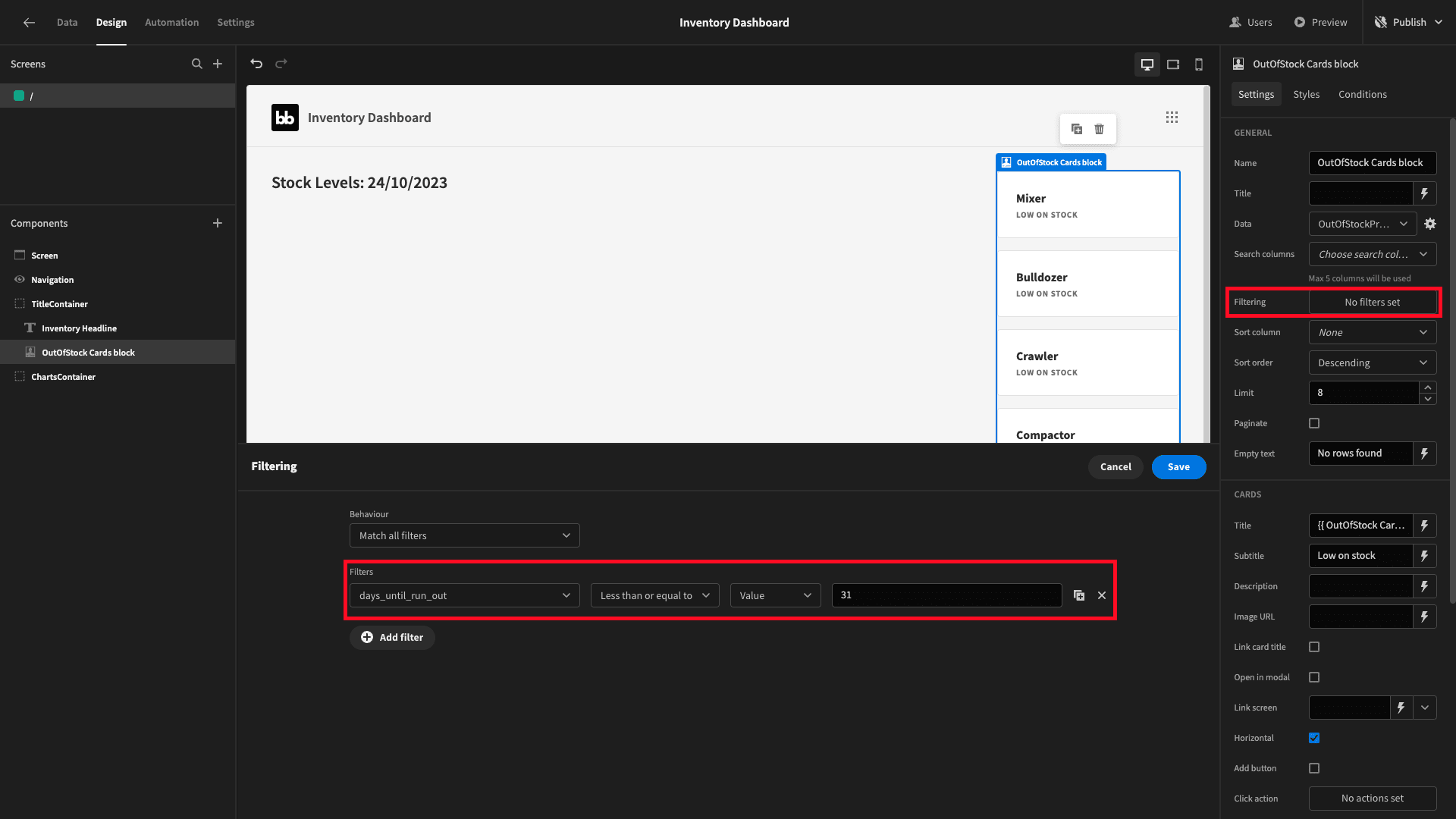
Task: Enable the Link card title checkbox
Action: pos(1314,647)
